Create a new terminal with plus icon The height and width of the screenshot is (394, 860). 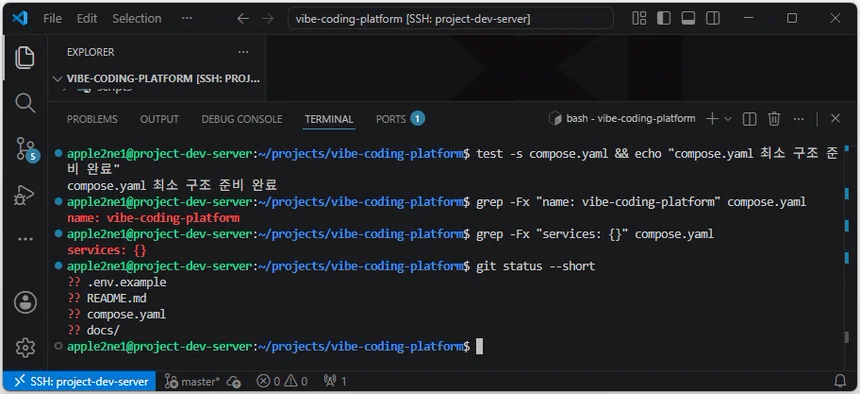712,119
